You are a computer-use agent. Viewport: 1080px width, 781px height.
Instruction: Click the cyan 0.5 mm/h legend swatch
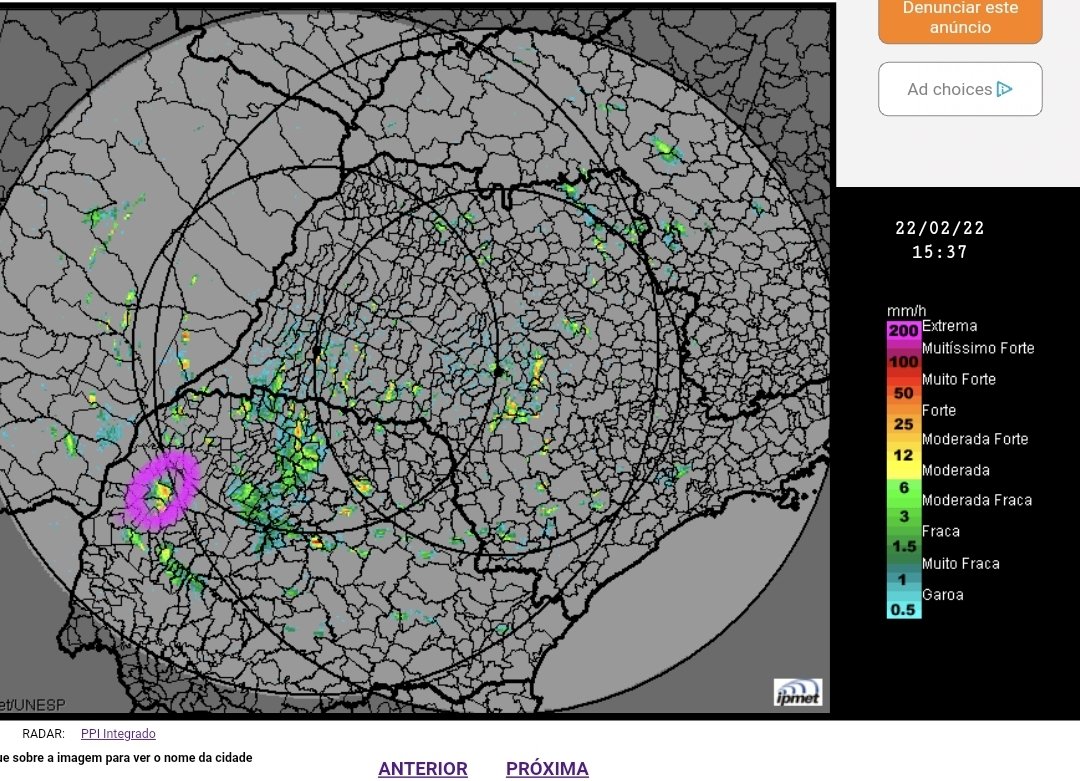click(903, 609)
